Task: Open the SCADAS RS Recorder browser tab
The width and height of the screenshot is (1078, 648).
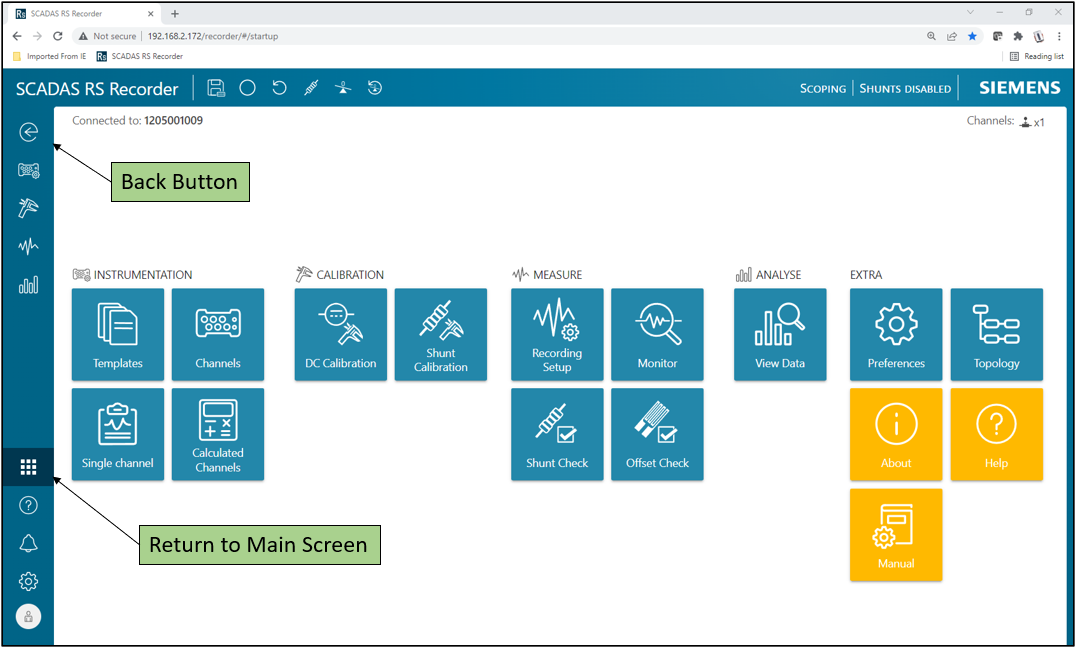Action: [x=80, y=13]
